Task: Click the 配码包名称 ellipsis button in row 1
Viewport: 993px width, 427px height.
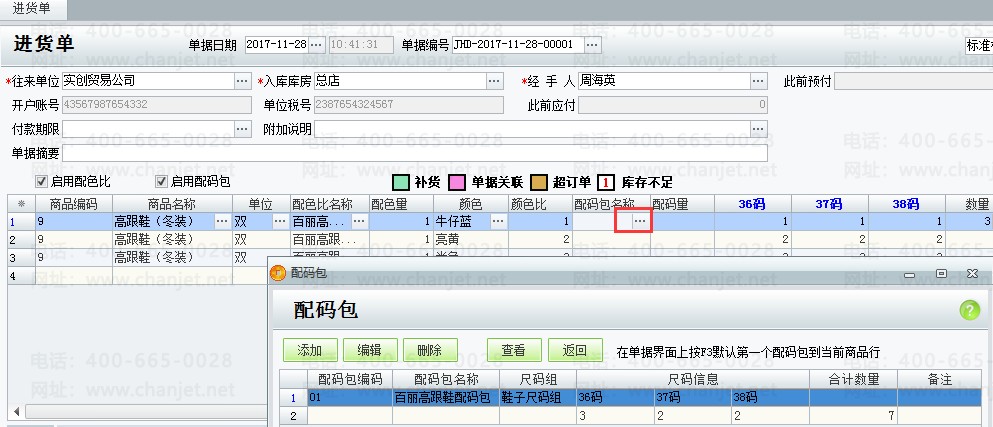Action: pyautogui.click(x=639, y=221)
